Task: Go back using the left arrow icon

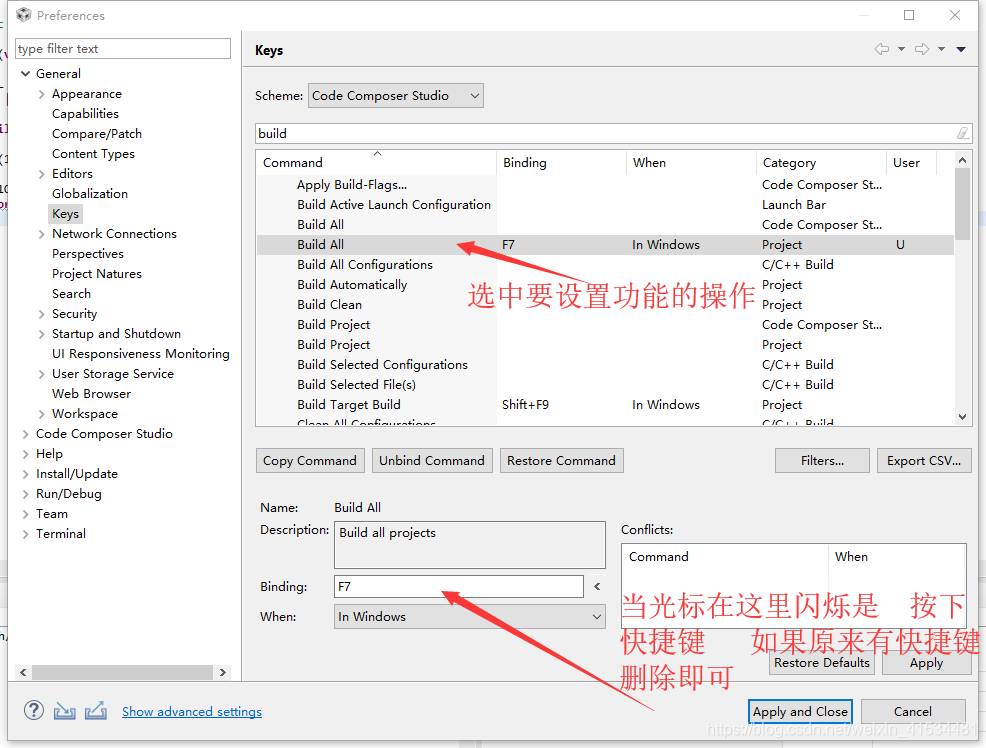Action: point(882,49)
